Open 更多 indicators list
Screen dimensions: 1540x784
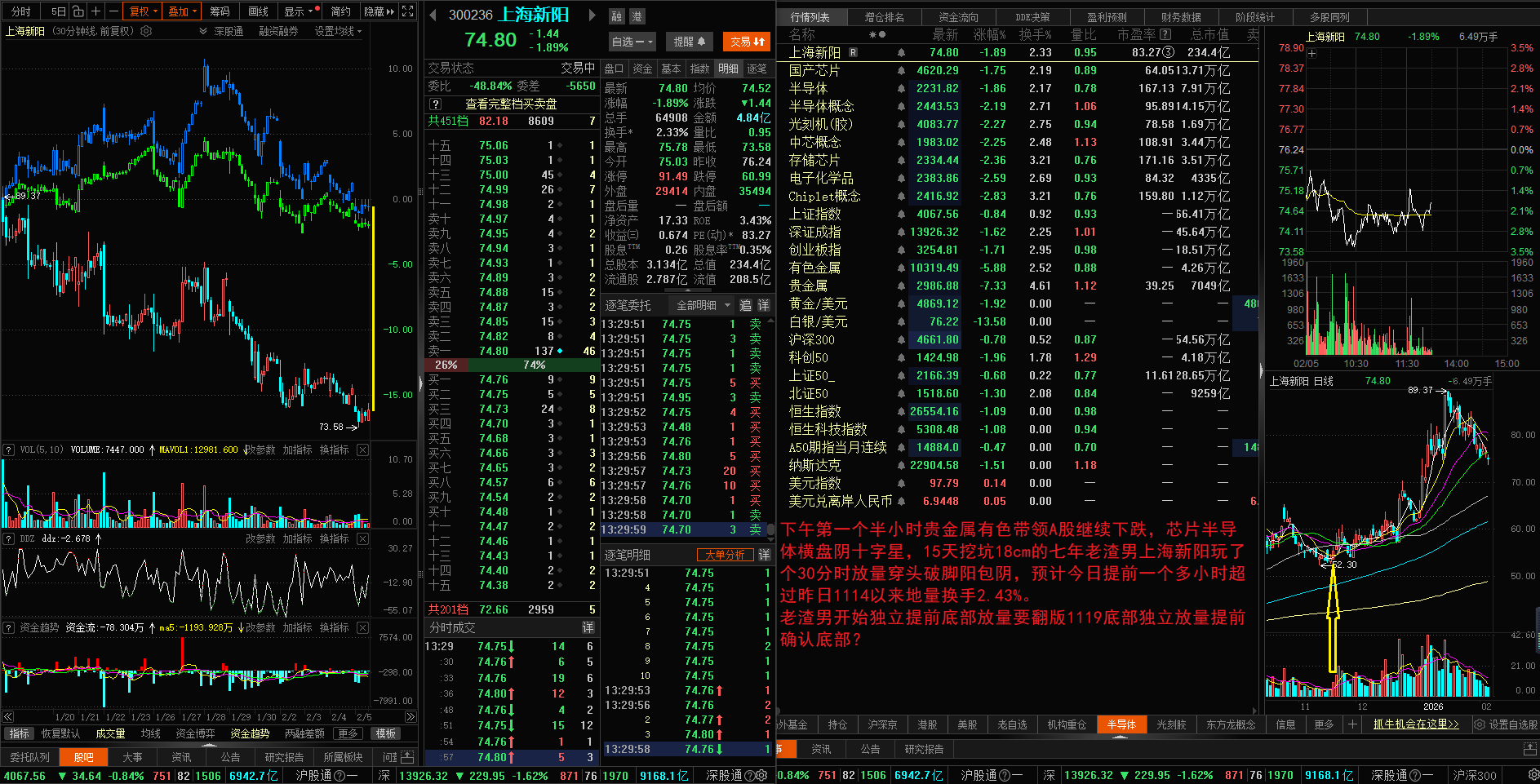click(348, 733)
